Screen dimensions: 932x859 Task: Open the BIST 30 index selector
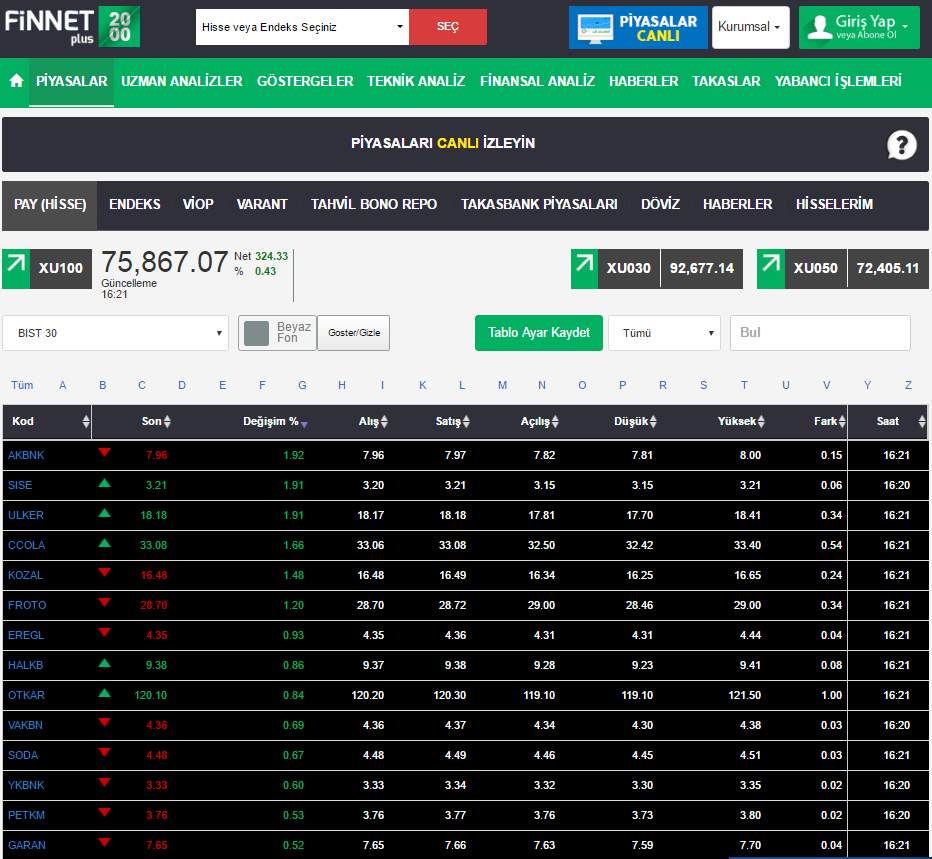pyautogui.click(x=115, y=333)
